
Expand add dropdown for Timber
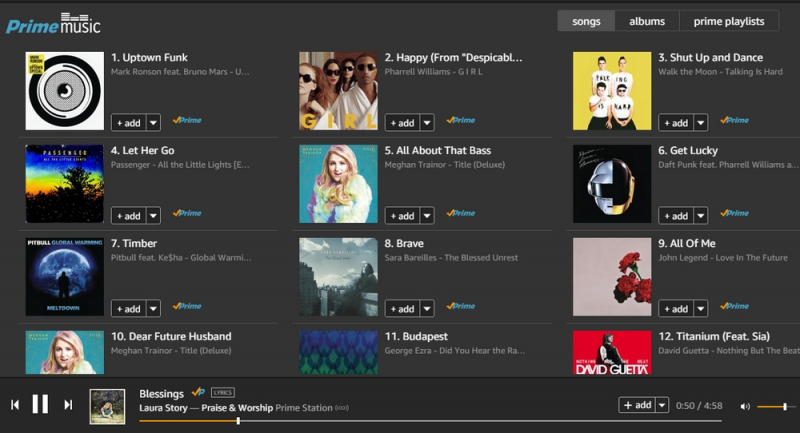pyautogui.click(x=154, y=308)
